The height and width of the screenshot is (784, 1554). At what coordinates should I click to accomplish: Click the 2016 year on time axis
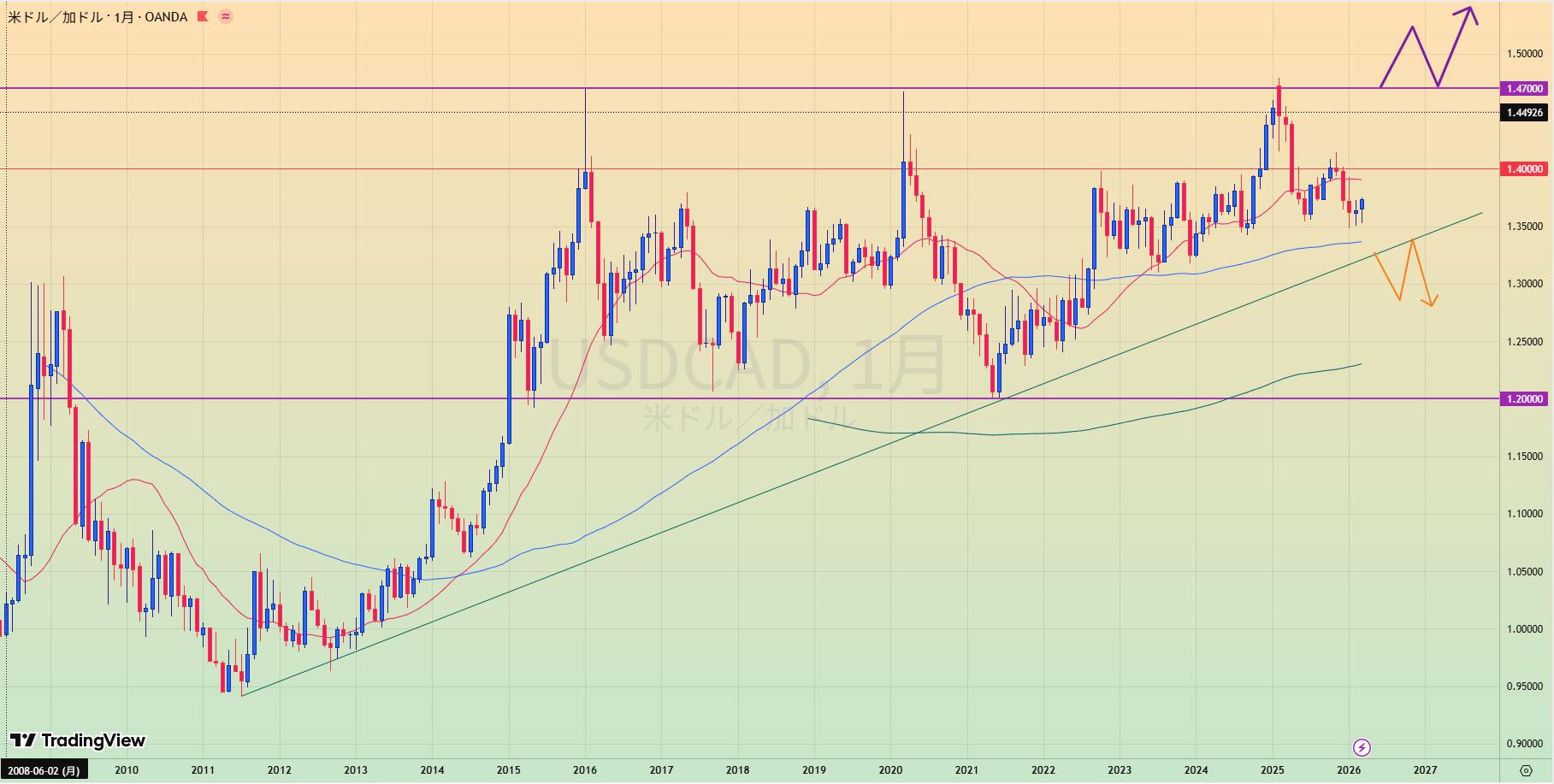click(x=585, y=770)
